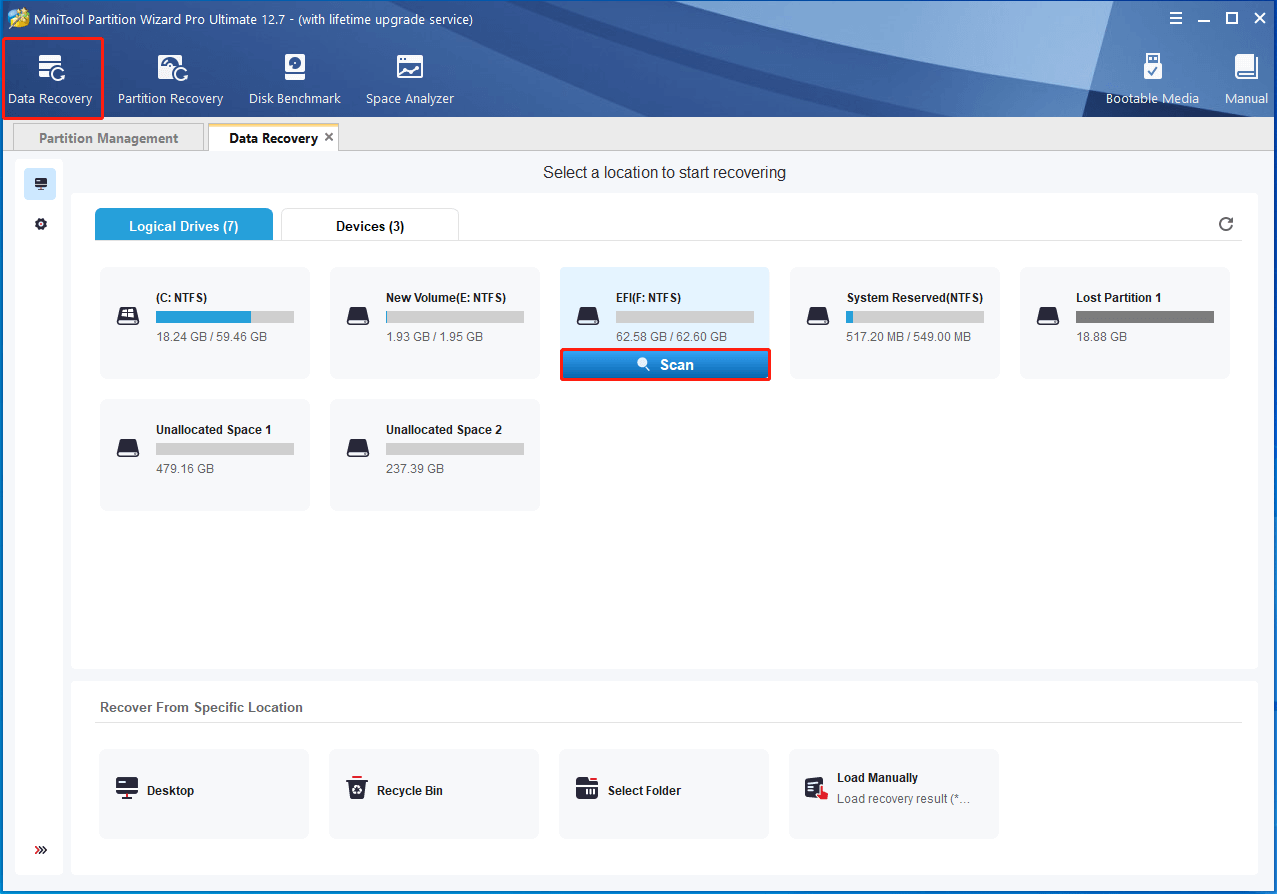1277x894 pixels.
Task: Open the title bar hamburger menu
Action: click(x=1176, y=18)
